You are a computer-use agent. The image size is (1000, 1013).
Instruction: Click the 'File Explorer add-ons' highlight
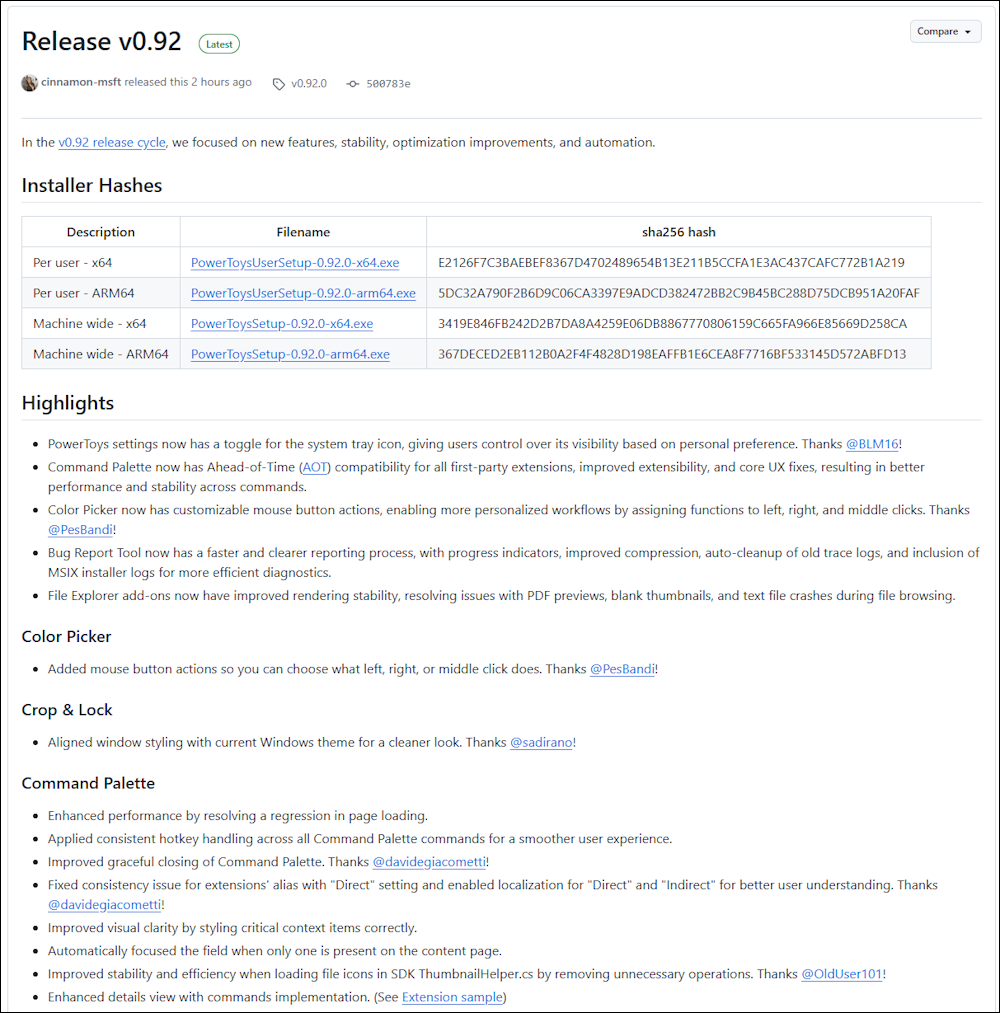point(501,596)
